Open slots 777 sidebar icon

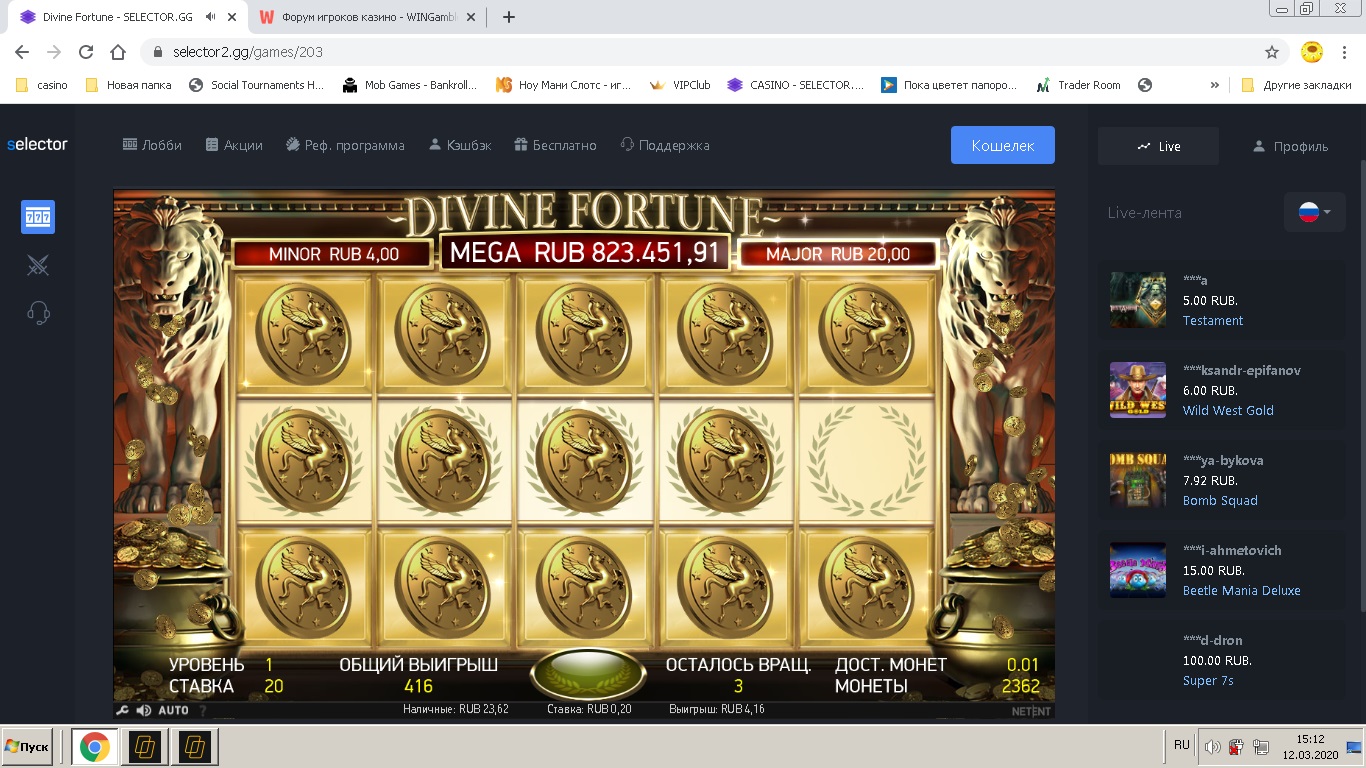[x=38, y=217]
